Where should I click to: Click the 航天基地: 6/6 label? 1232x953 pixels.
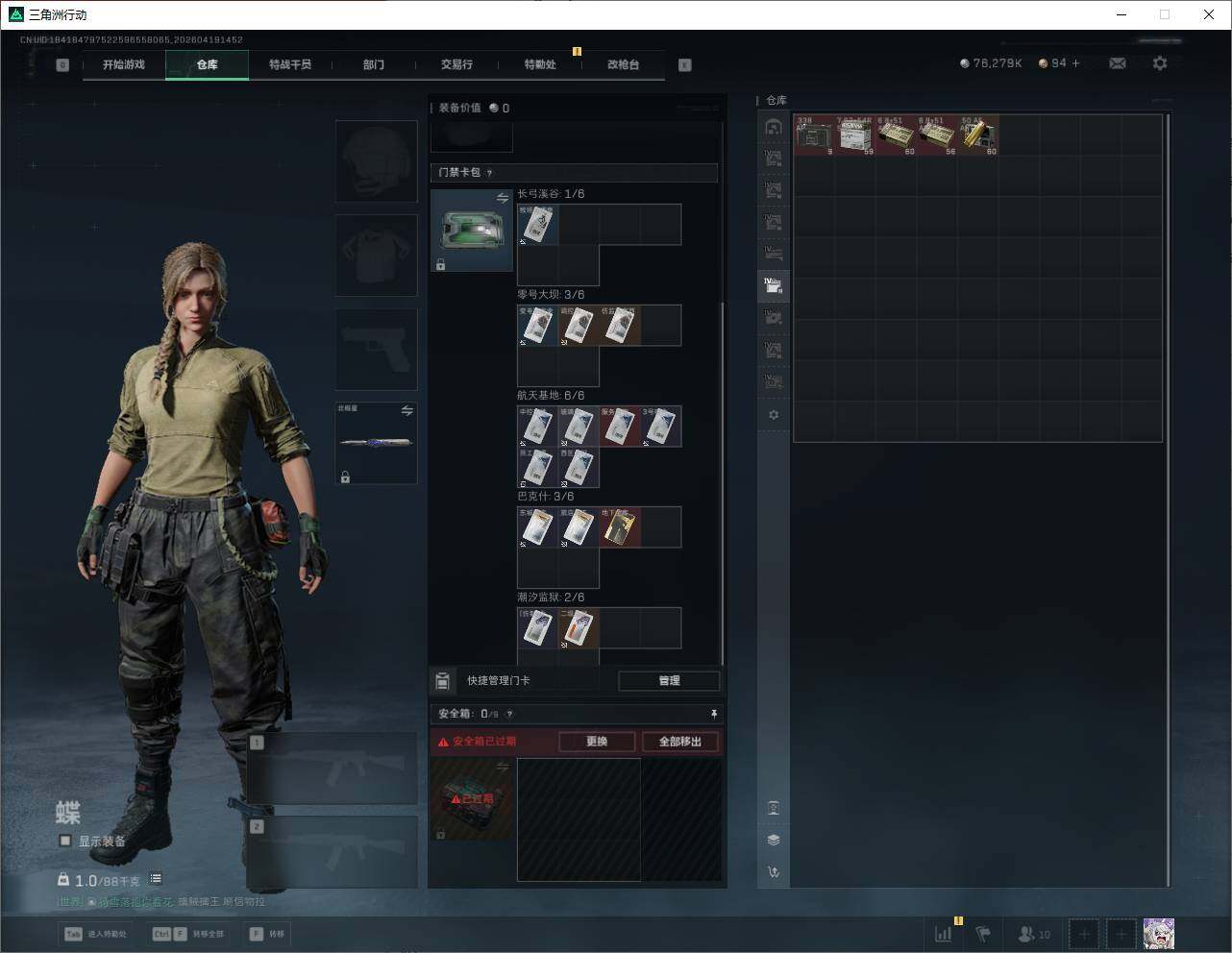tap(551, 396)
